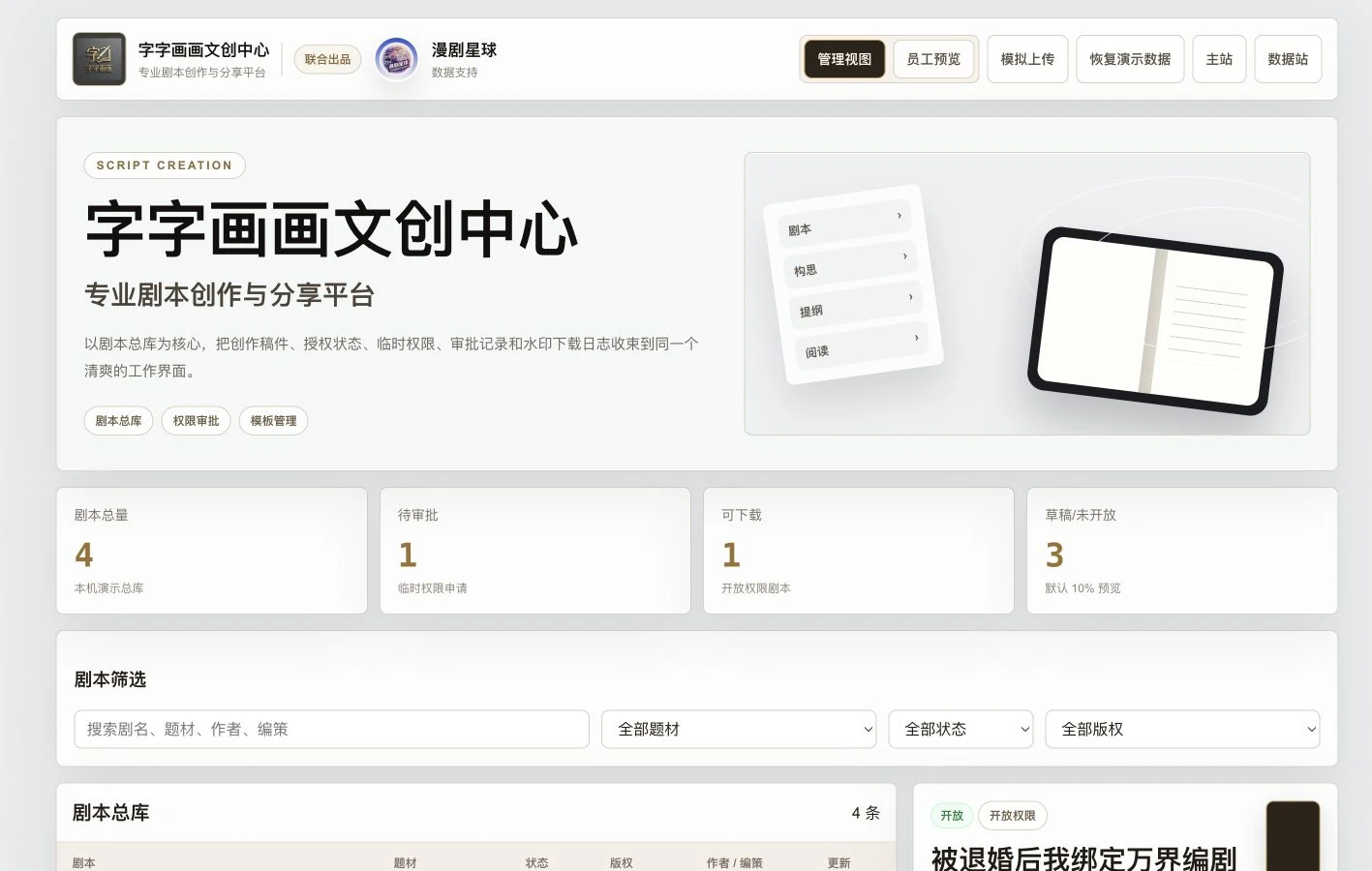Click the SCRIPT CREATION label pill
The width and height of the screenshot is (1372, 871).
(x=165, y=165)
